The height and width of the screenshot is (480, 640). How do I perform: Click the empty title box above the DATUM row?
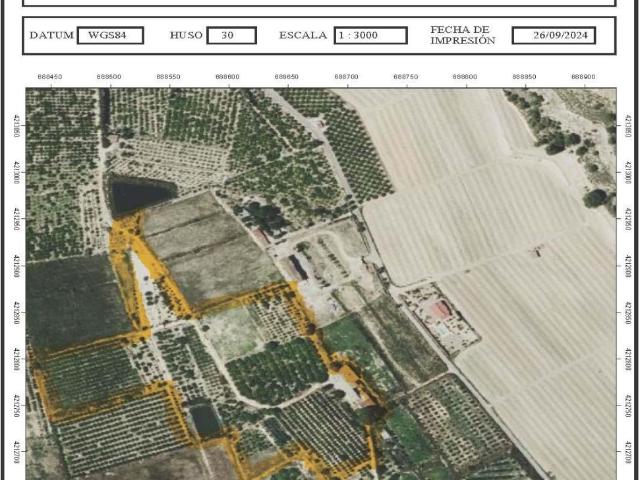pos(320,3)
